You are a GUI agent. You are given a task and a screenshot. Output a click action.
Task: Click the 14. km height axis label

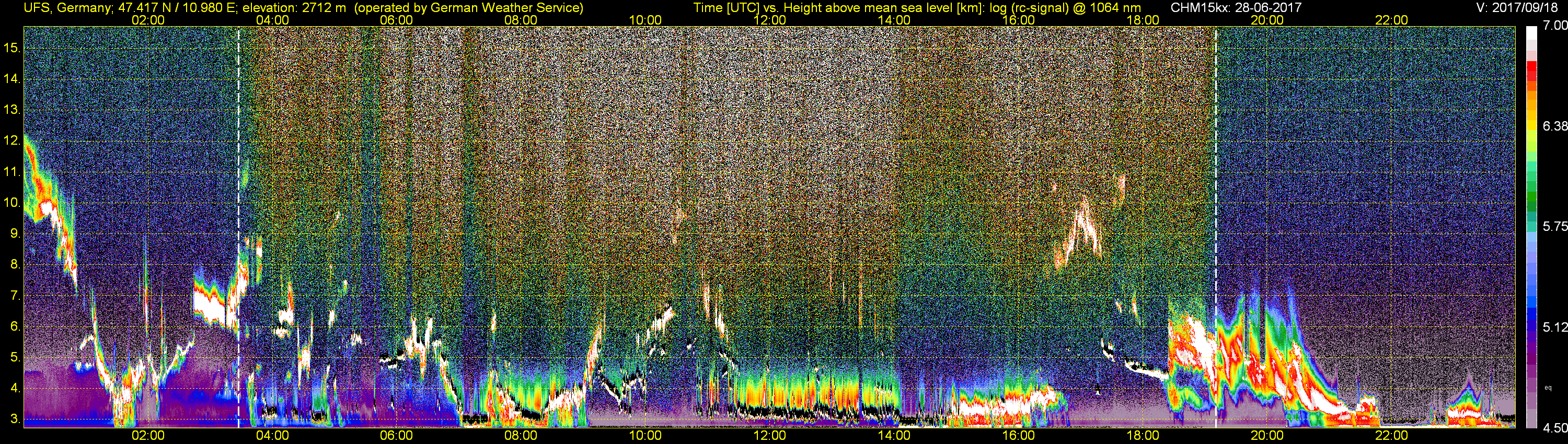(12, 79)
